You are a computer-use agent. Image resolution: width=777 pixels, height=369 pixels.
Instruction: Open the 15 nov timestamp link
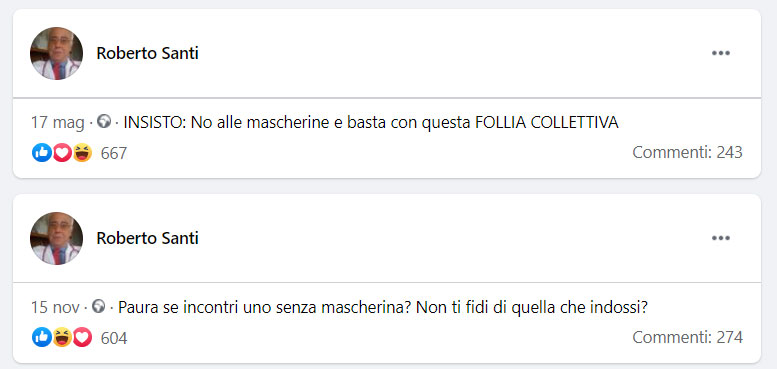tap(55, 308)
